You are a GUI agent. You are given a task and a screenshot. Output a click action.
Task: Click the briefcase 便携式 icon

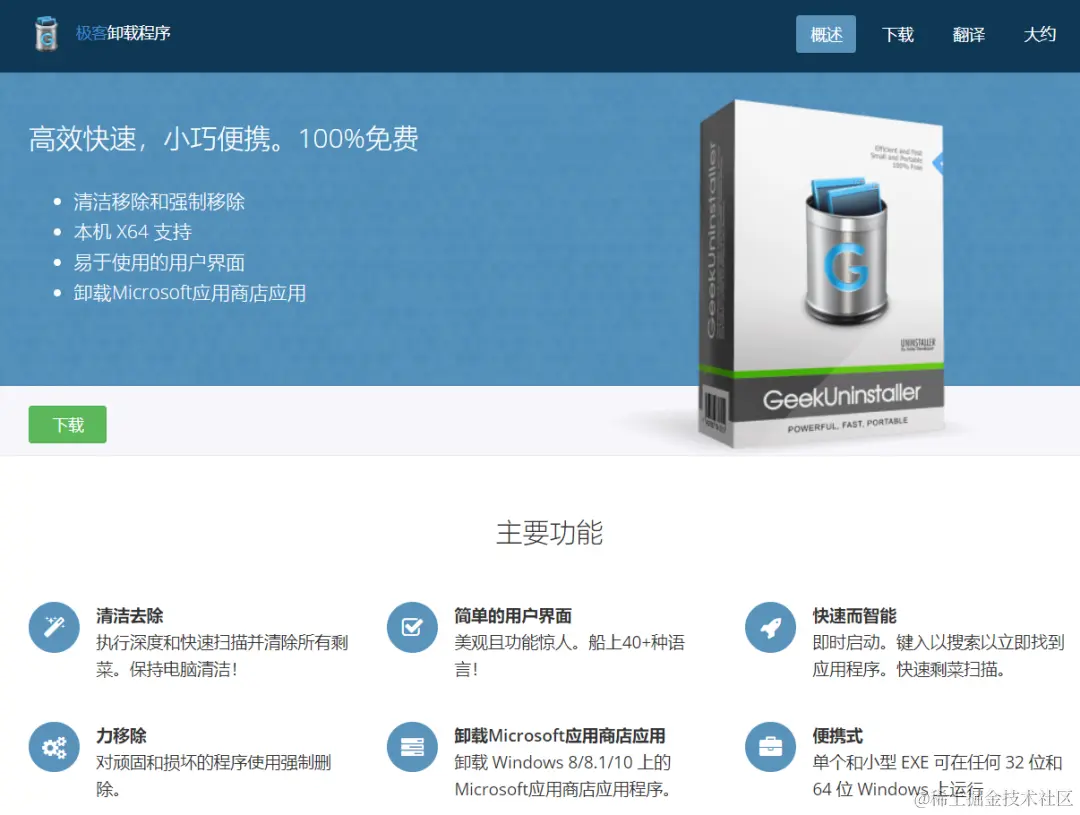click(x=770, y=747)
